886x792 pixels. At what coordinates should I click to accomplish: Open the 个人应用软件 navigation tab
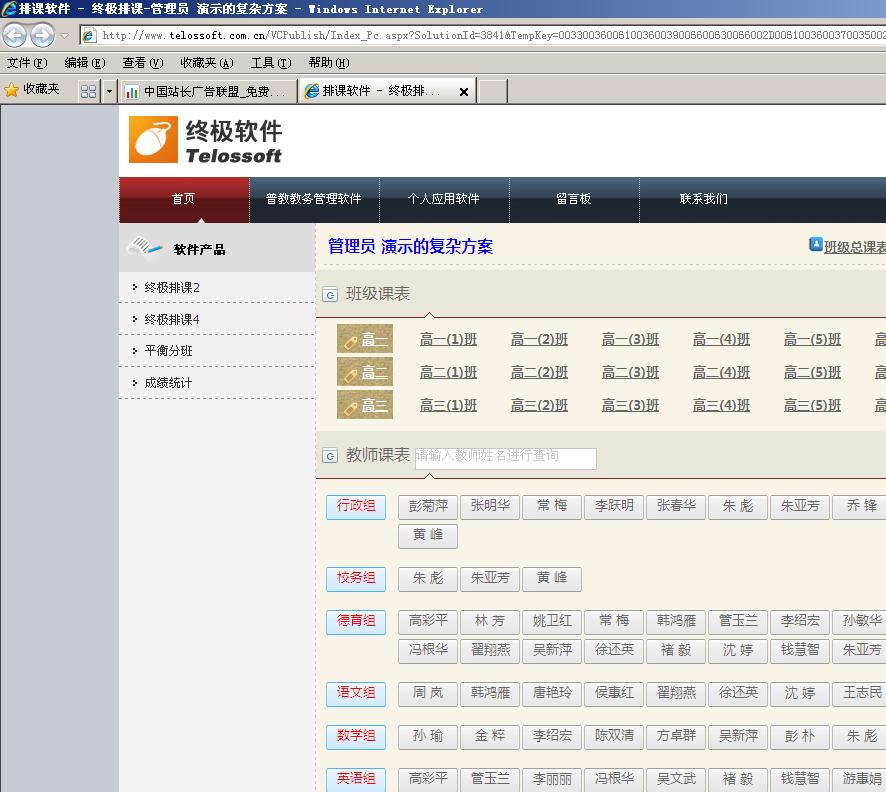pos(444,199)
